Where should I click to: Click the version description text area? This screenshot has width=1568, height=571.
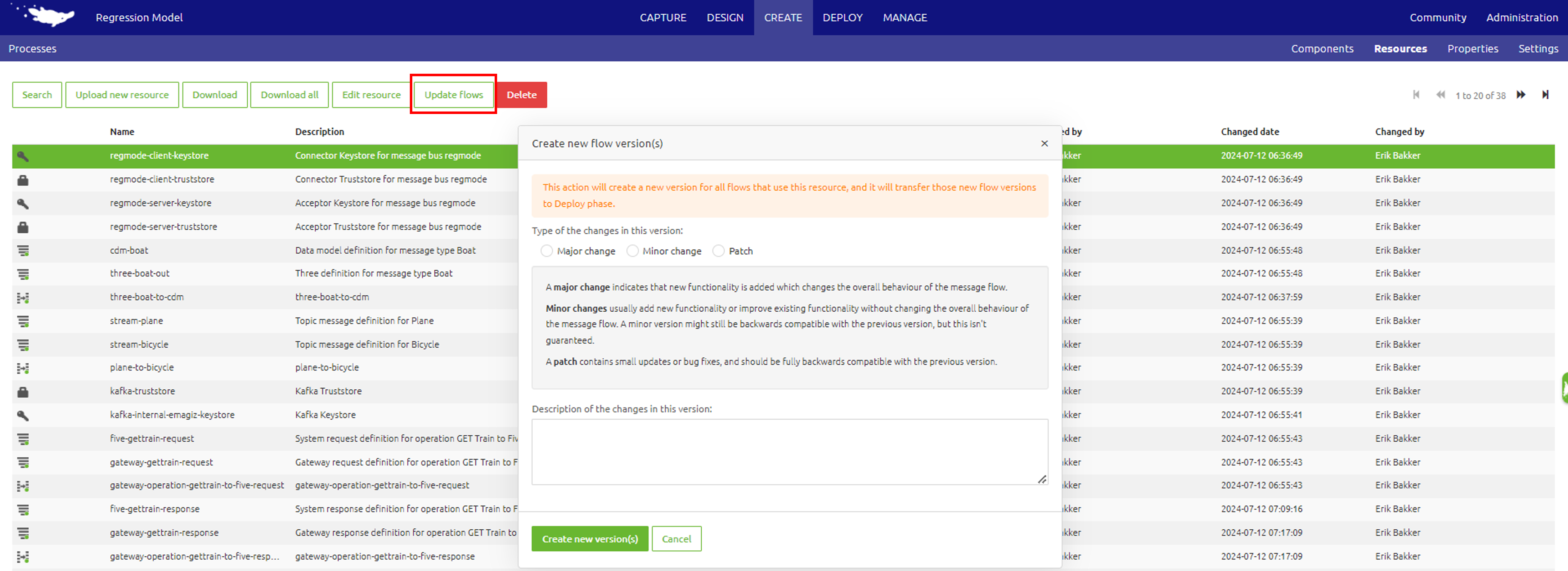[789, 451]
